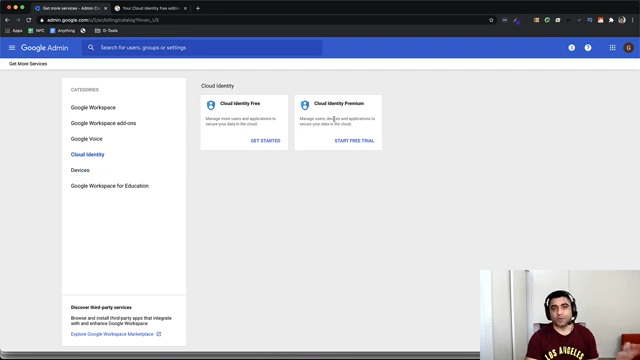The image size is (640, 360).
Task: Open the NPC bookmark
Action: pos(36,31)
